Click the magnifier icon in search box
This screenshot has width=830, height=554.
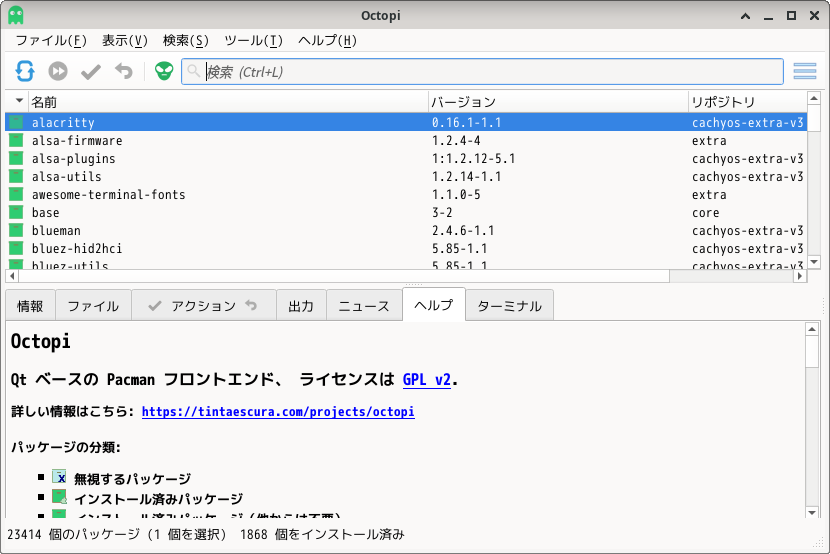coord(194,71)
